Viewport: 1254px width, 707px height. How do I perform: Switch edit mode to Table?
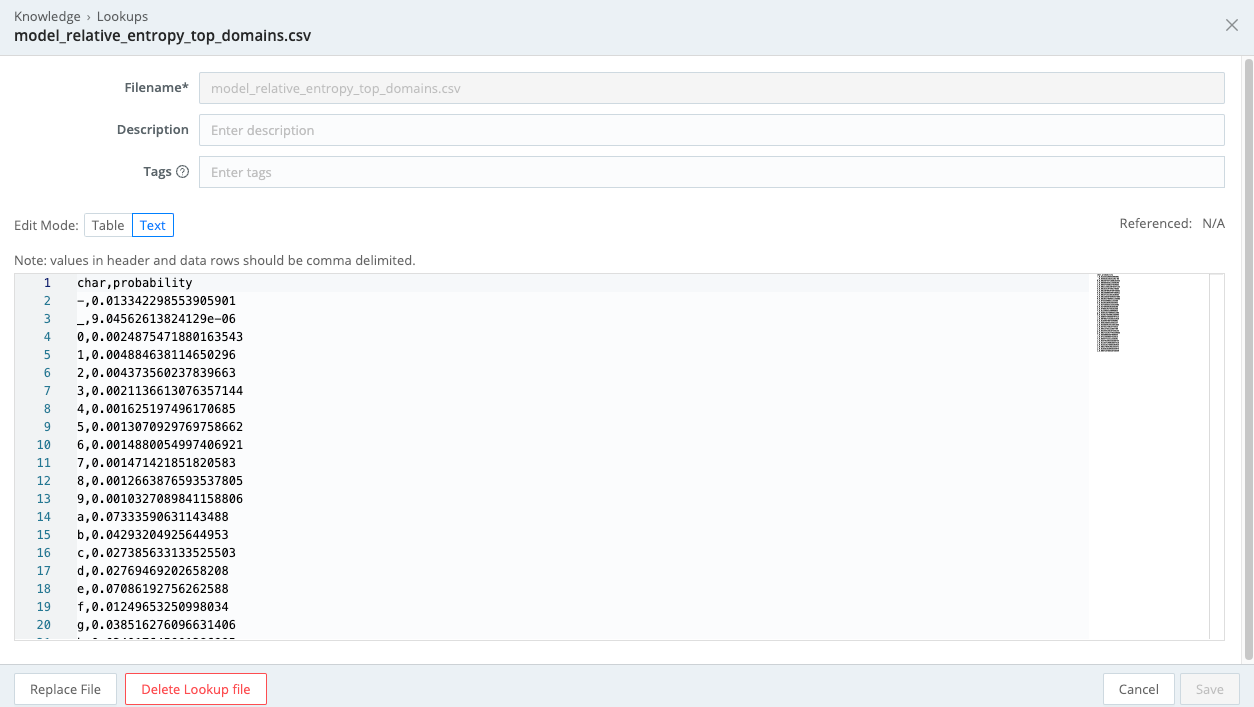108,225
